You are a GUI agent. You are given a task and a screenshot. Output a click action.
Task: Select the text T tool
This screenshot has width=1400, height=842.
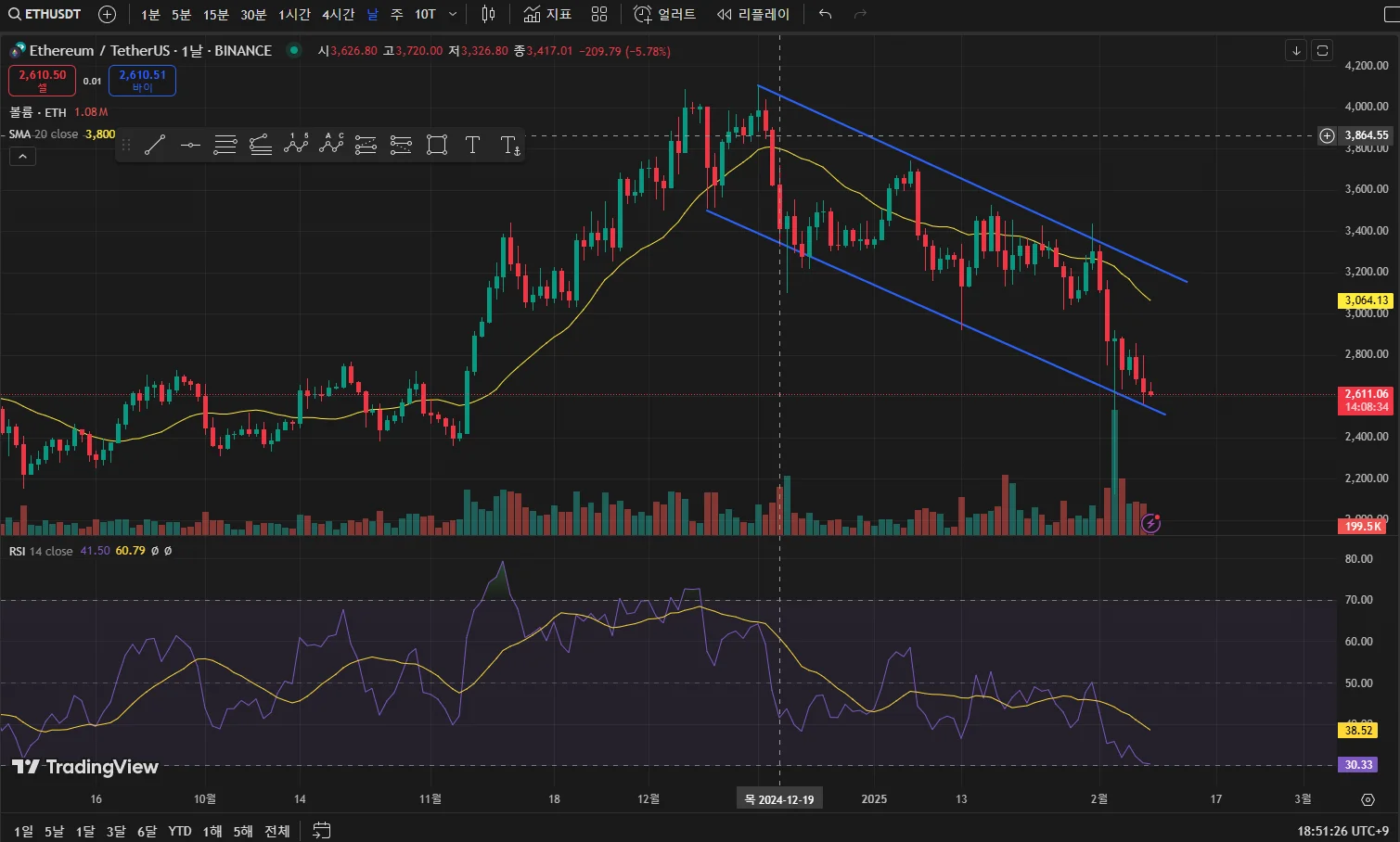pos(472,145)
